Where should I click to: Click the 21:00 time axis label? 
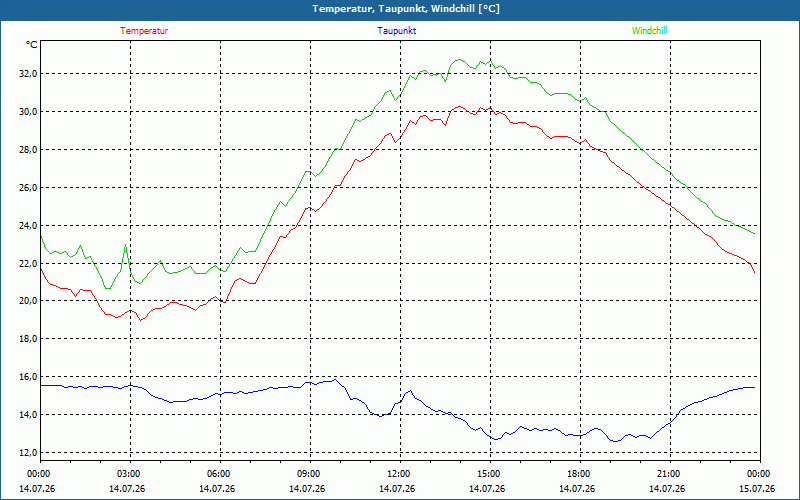(670, 474)
